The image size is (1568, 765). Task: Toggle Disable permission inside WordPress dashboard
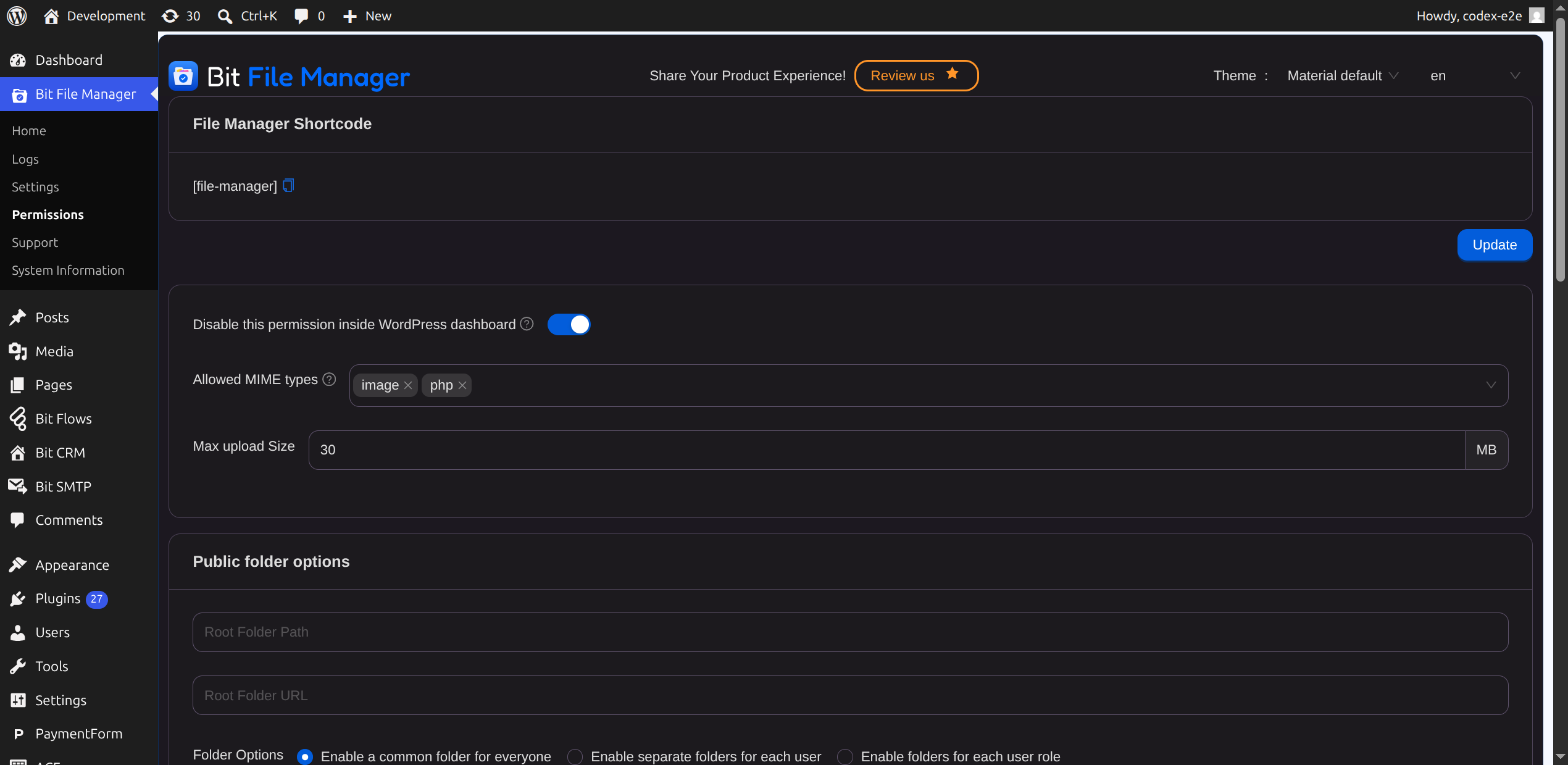(x=569, y=324)
